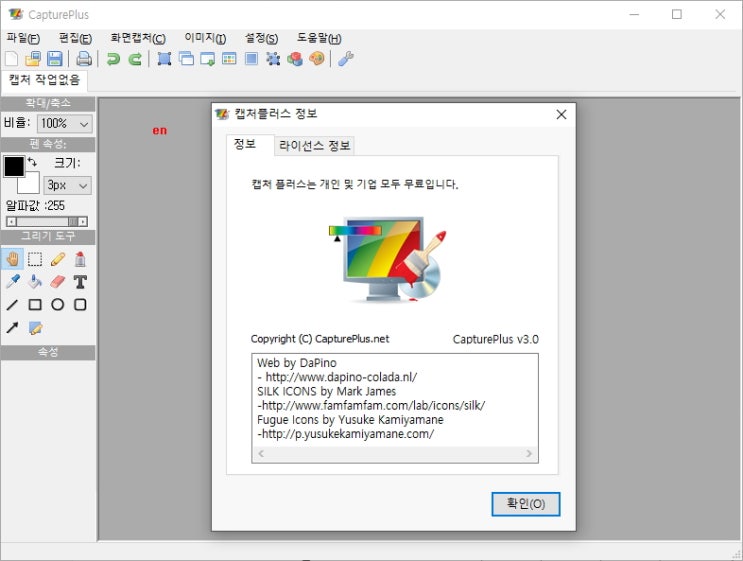Viewport: 743px width, 561px height.
Task: Select the Line drawing tool
Action: (x=12, y=305)
